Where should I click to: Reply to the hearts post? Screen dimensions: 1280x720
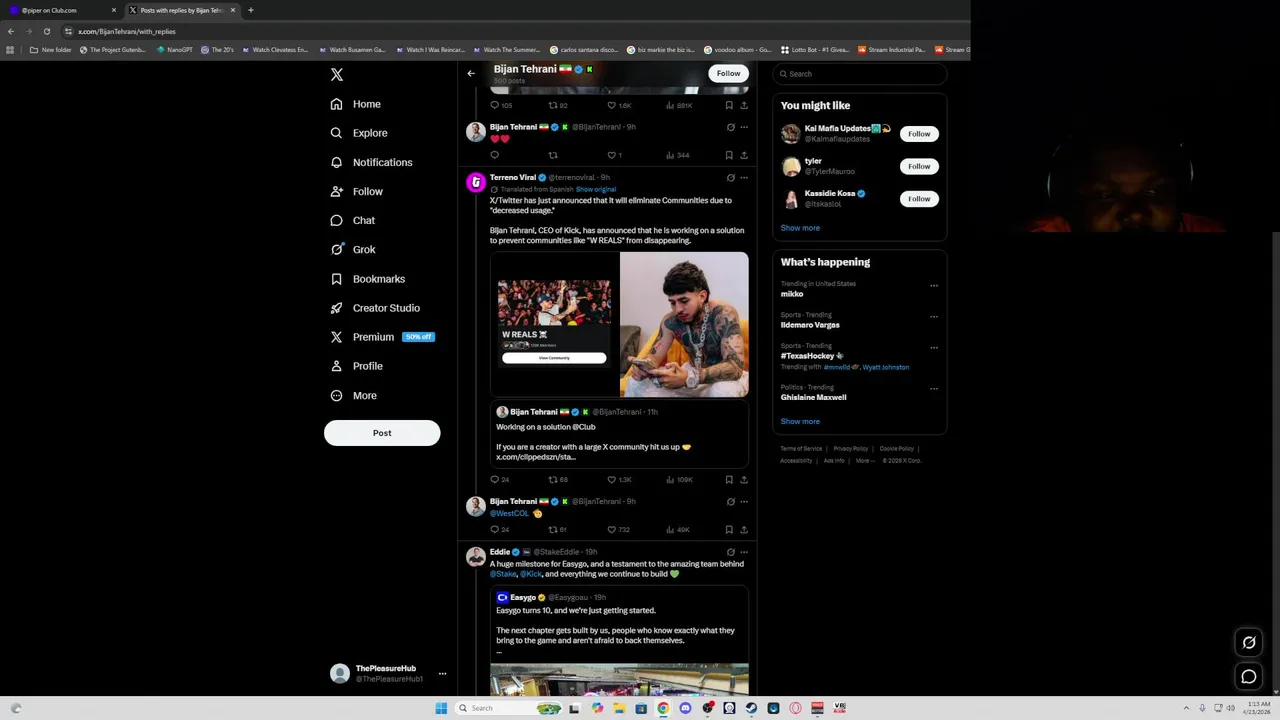(494, 155)
